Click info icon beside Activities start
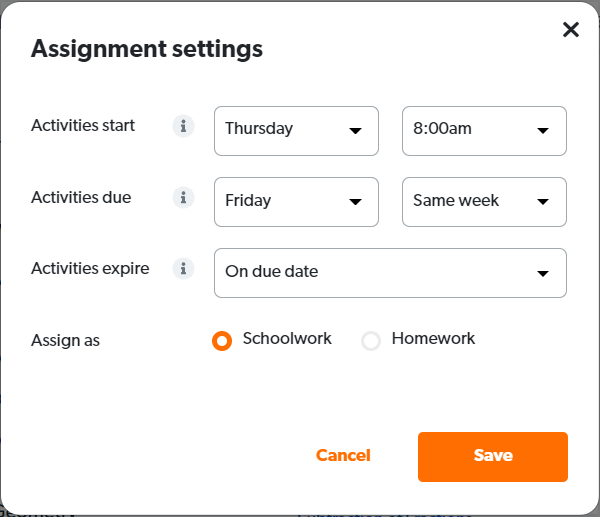 pyautogui.click(x=182, y=126)
